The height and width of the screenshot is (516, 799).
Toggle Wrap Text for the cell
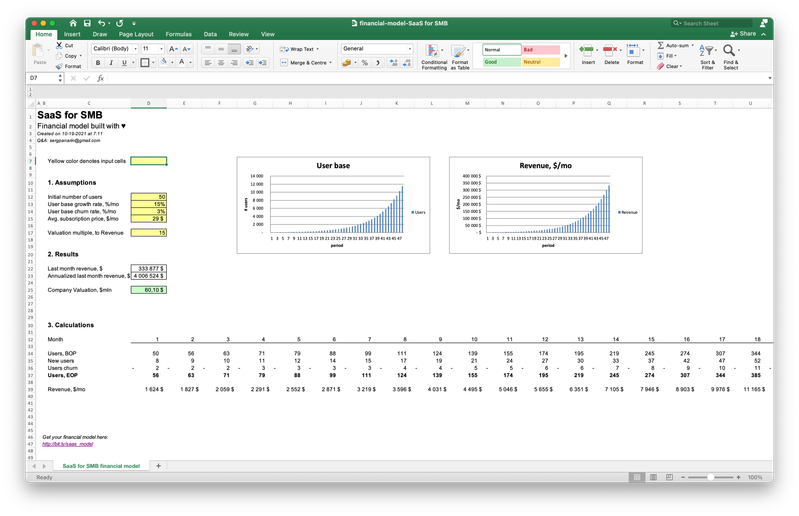point(297,48)
